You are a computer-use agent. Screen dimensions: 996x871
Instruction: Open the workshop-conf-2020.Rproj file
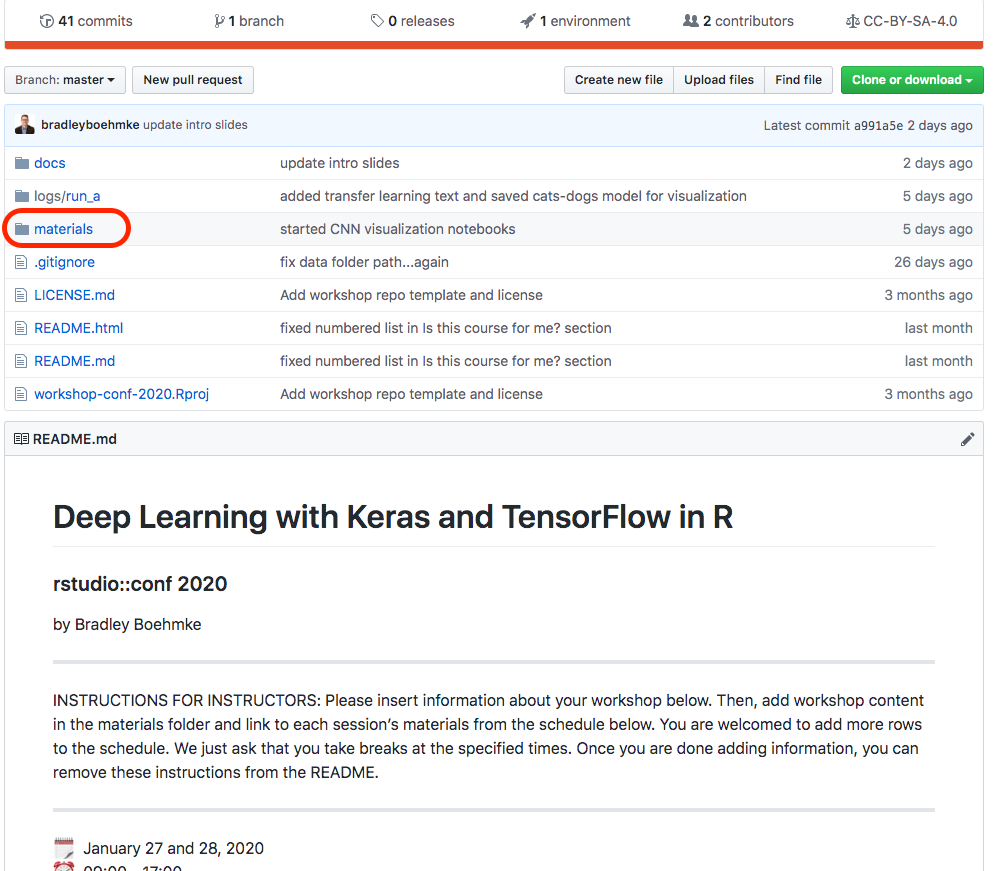coord(121,395)
